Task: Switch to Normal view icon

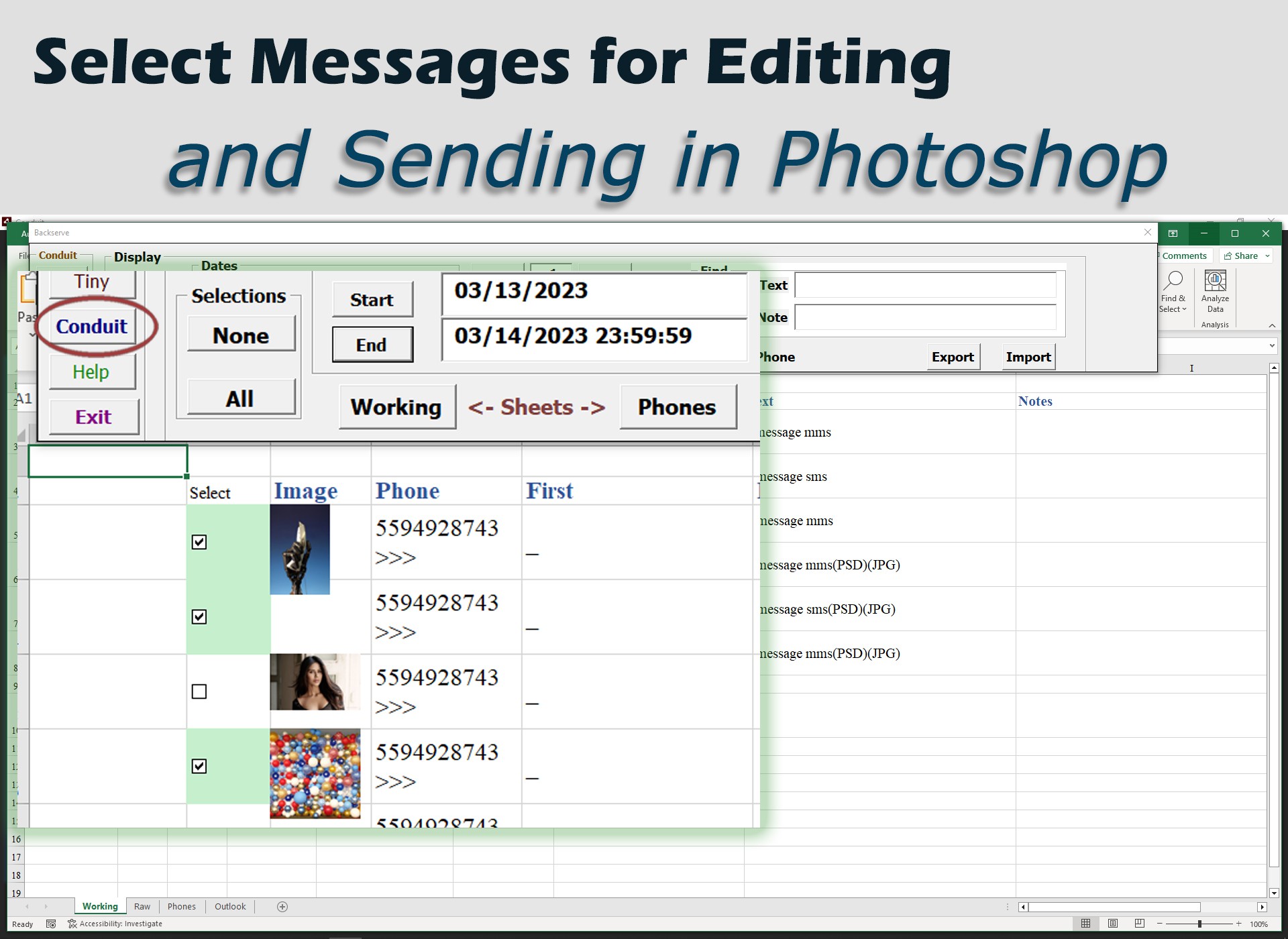Action: [x=1085, y=924]
